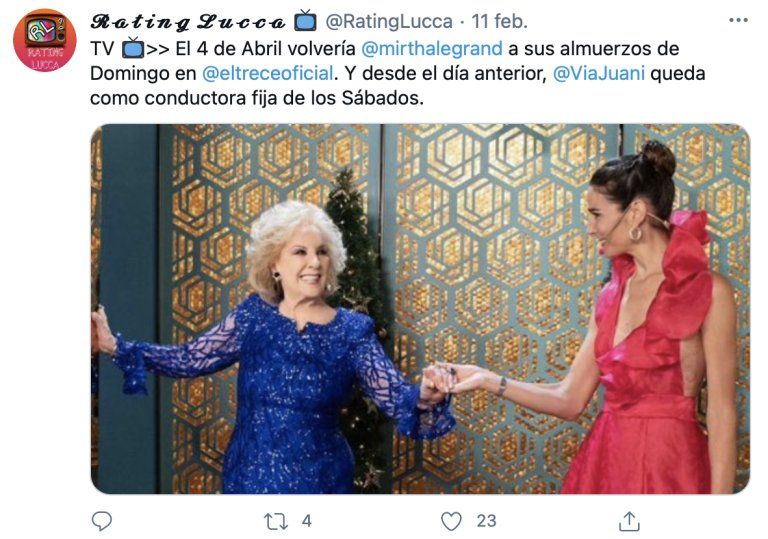The width and height of the screenshot is (768, 539).
Task: Enlarge the attached tweet photo
Action: (x=420, y=309)
